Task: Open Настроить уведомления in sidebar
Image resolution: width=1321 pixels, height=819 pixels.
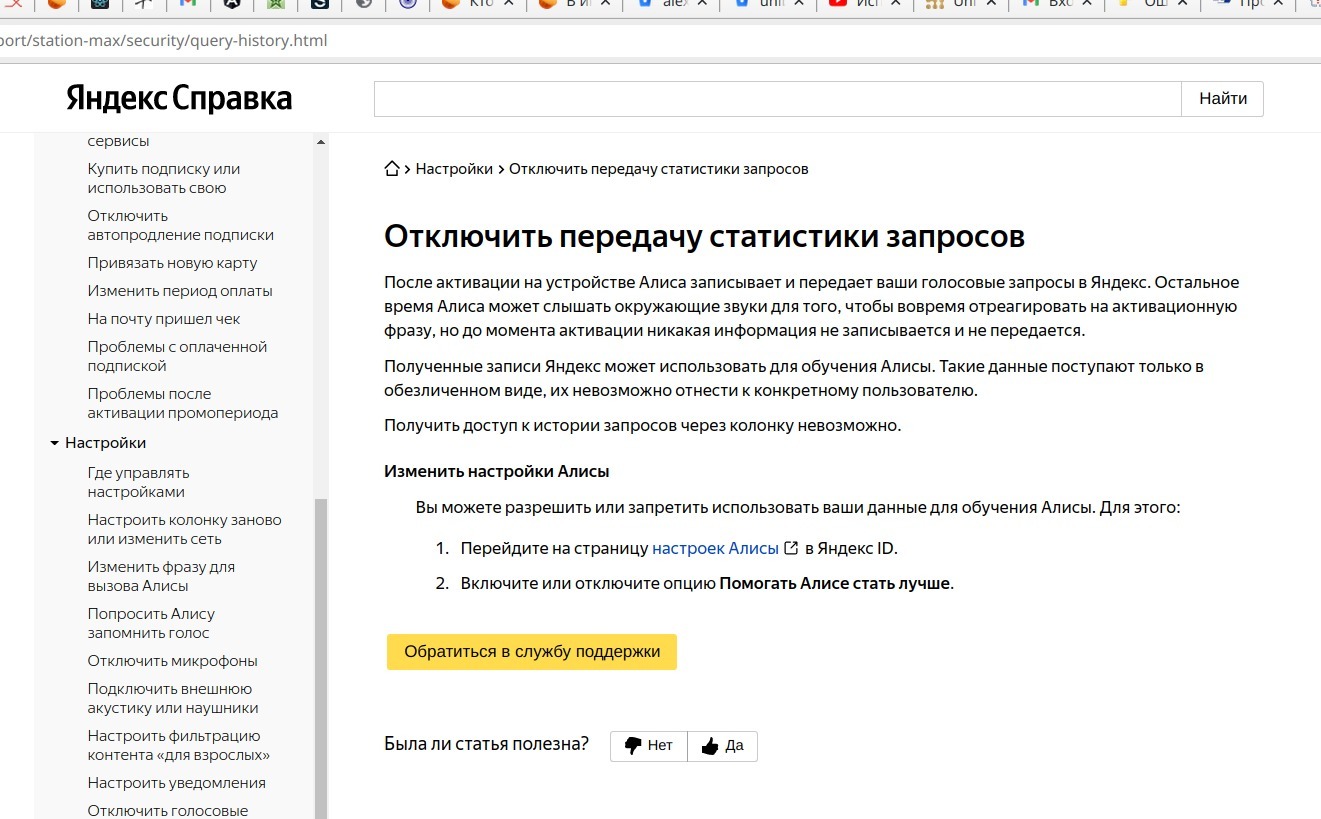Action: (176, 783)
